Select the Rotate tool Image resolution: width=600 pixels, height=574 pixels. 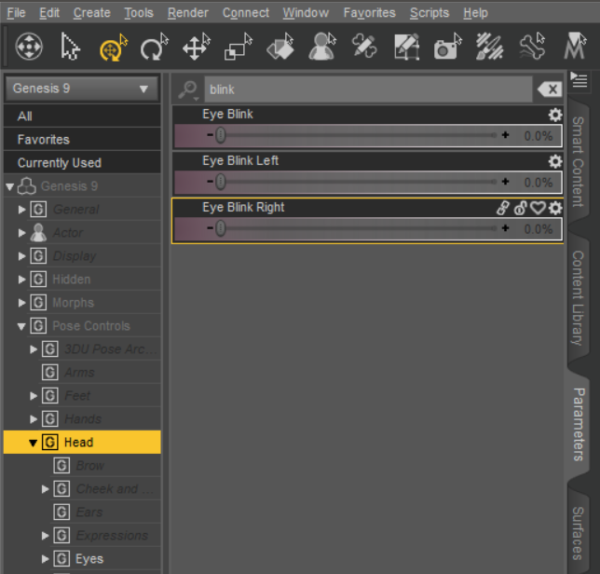[x=154, y=47]
